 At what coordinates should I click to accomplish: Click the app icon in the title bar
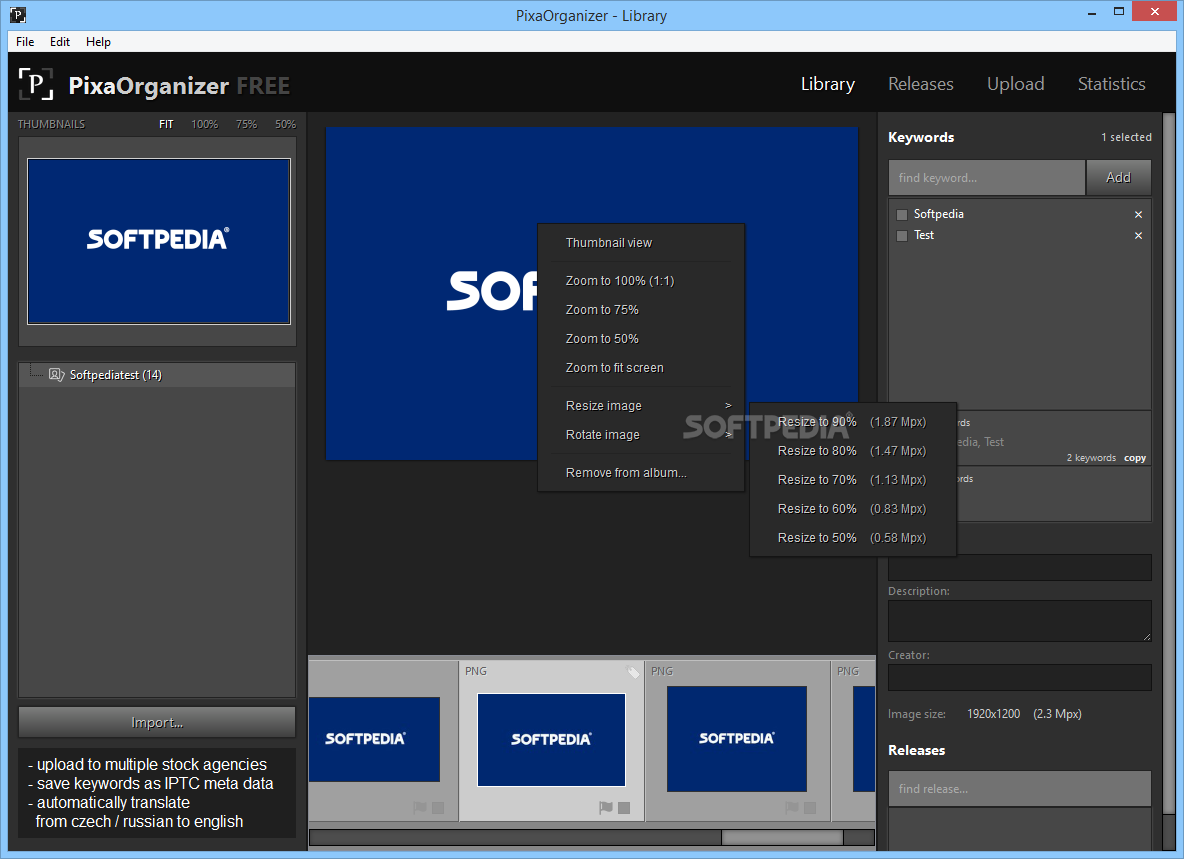[x=17, y=14]
